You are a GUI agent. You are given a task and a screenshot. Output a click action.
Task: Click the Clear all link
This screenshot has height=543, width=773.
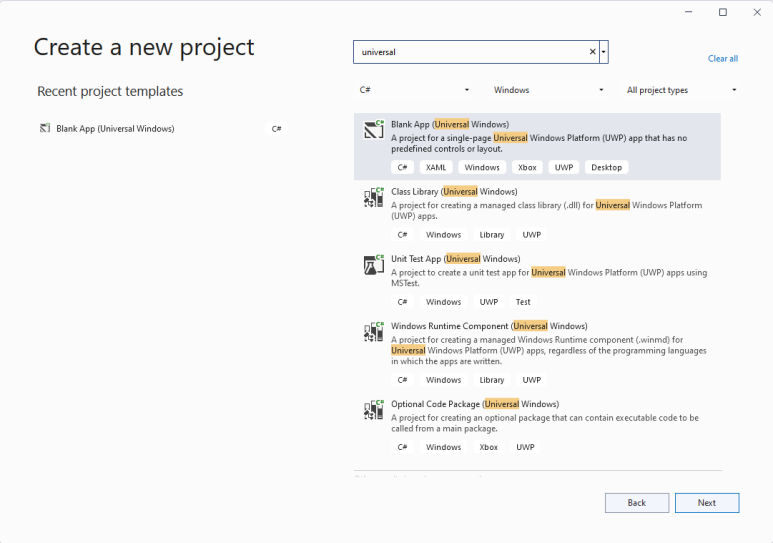(723, 58)
